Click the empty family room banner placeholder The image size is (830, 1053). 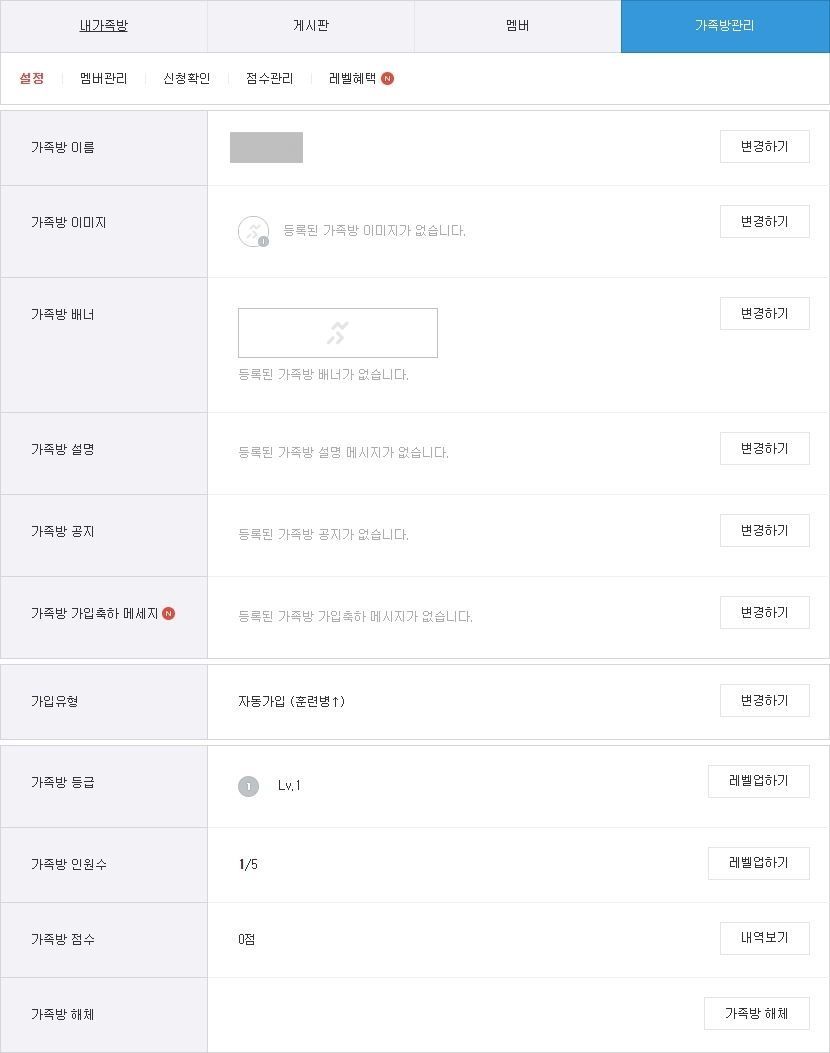coord(338,333)
